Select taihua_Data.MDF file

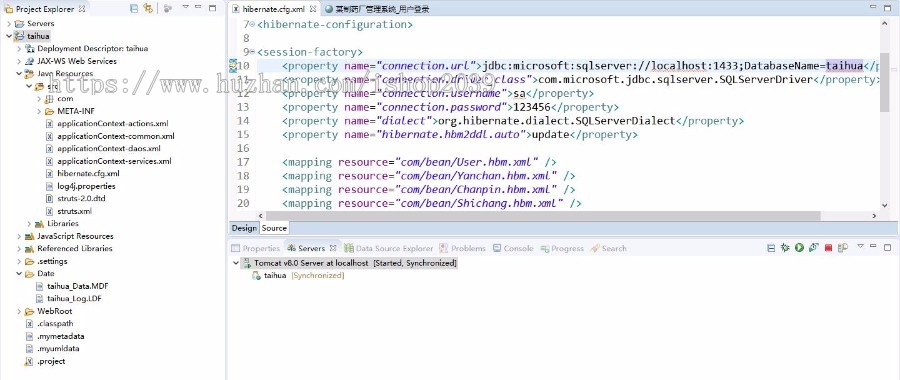pyautogui.click(x=71, y=286)
